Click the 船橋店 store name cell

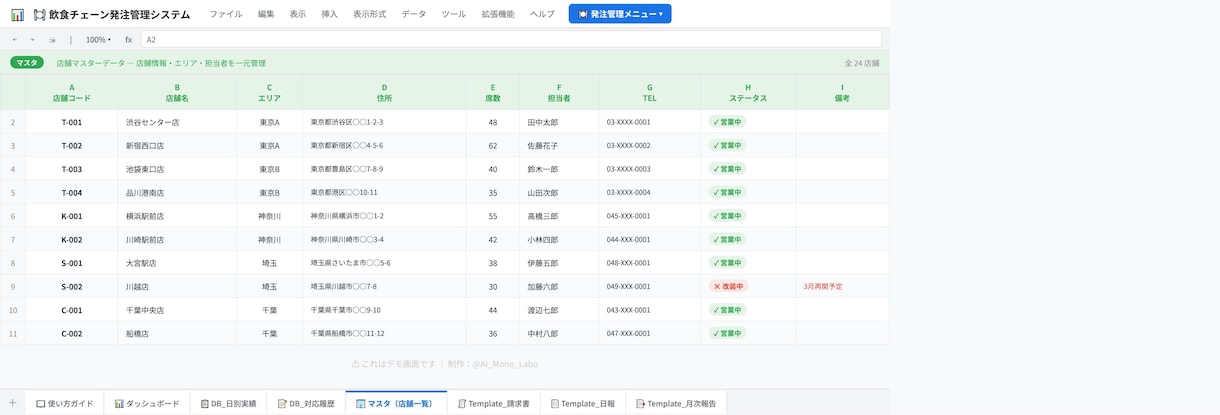(177, 333)
